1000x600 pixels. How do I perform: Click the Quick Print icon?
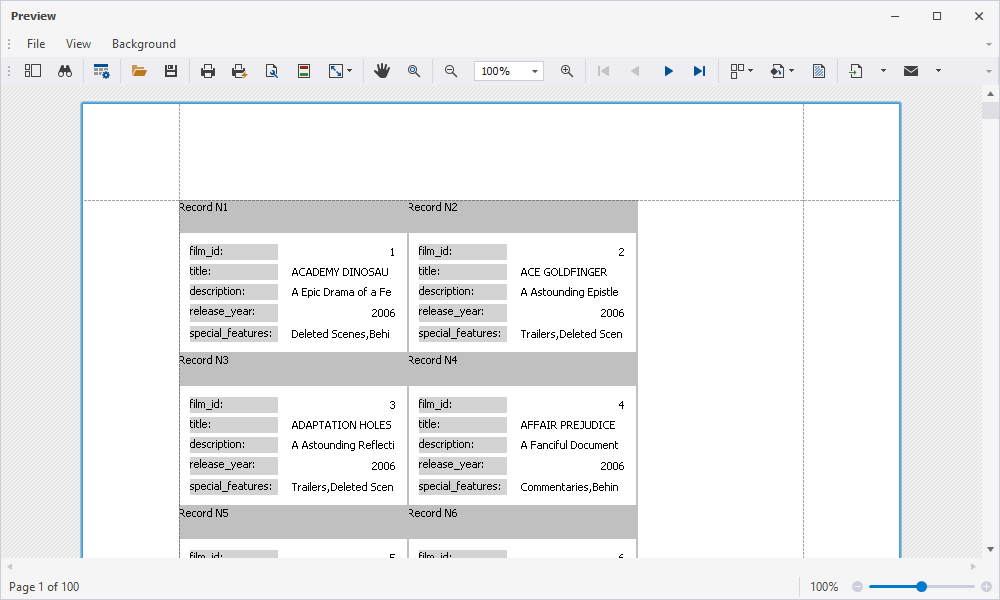point(239,71)
